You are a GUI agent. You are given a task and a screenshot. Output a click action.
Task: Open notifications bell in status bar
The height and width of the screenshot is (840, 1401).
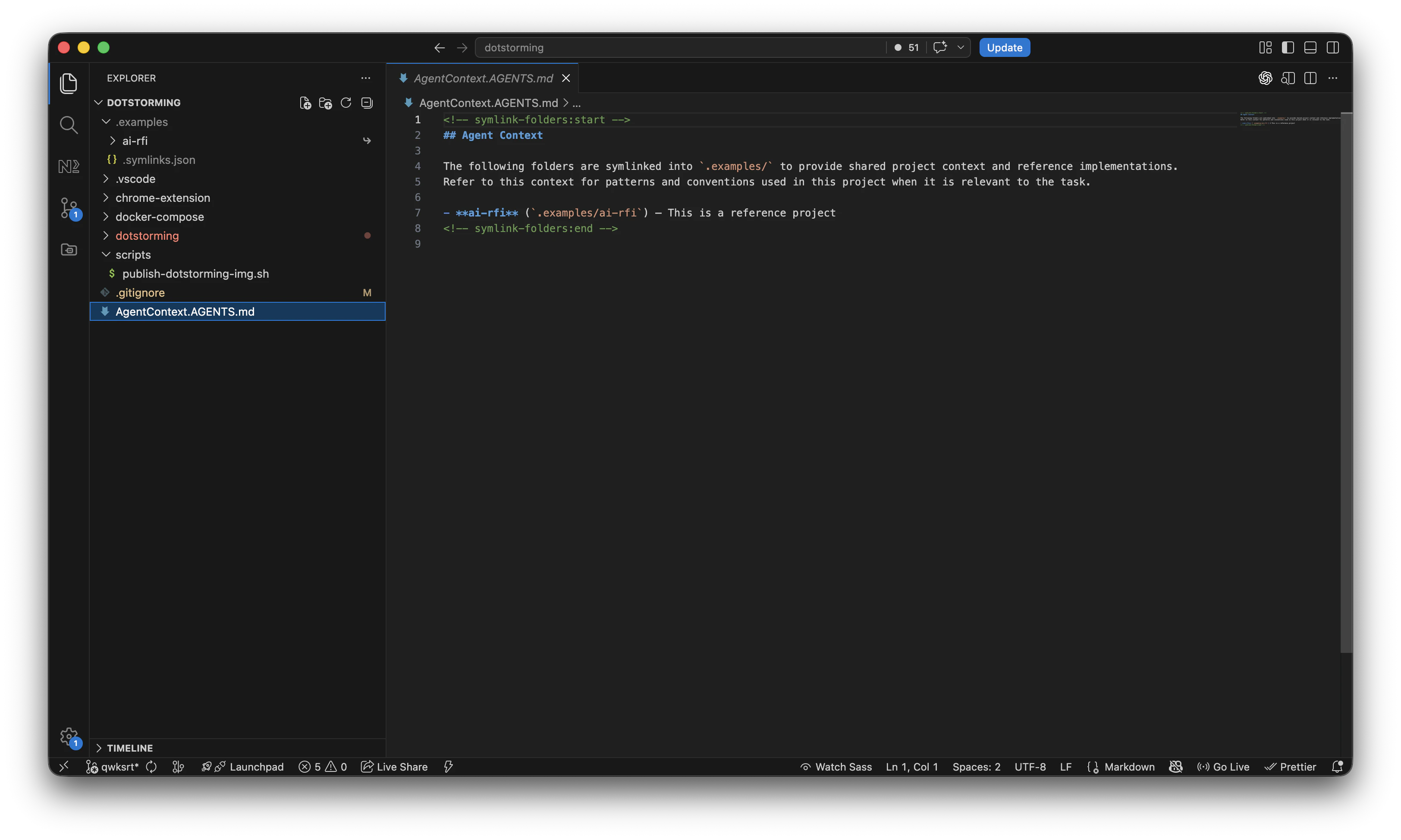pyautogui.click(x=1337, y=766)
